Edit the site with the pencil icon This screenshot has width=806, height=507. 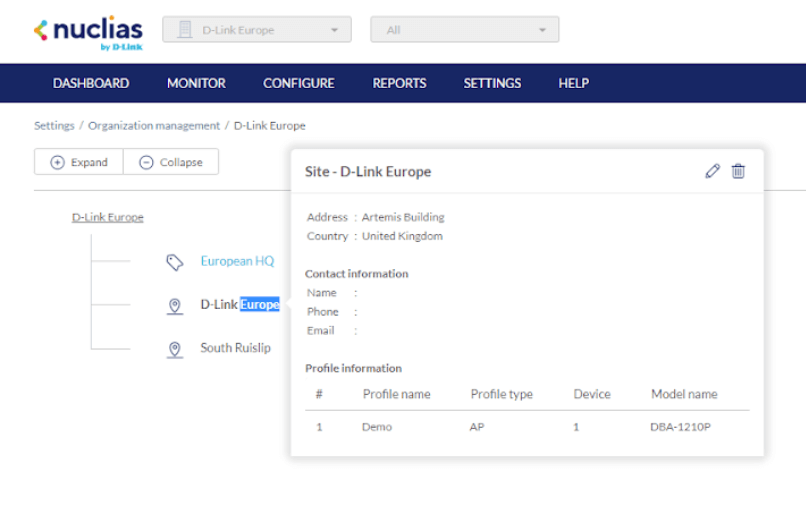coord(712,171)
